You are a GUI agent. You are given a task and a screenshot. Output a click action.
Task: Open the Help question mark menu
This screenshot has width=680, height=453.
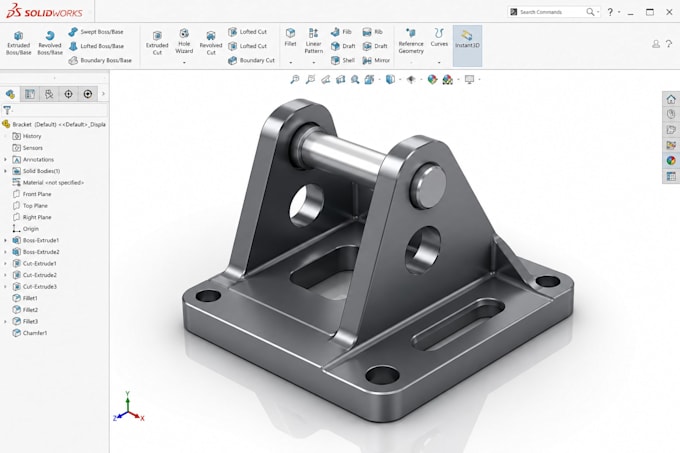point(610,12)
